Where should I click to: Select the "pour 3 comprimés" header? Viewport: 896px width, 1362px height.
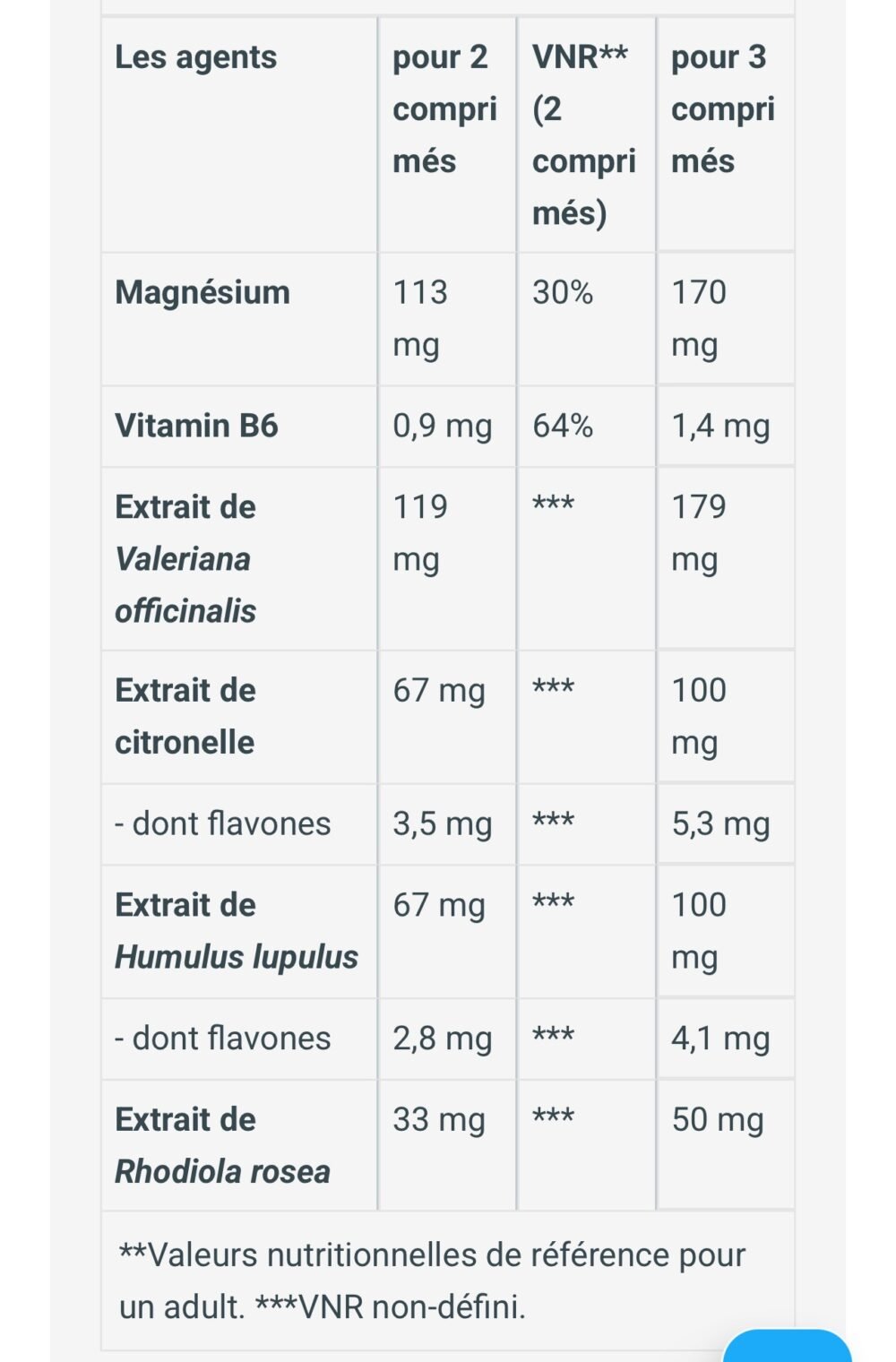click(x=723, y=108)
